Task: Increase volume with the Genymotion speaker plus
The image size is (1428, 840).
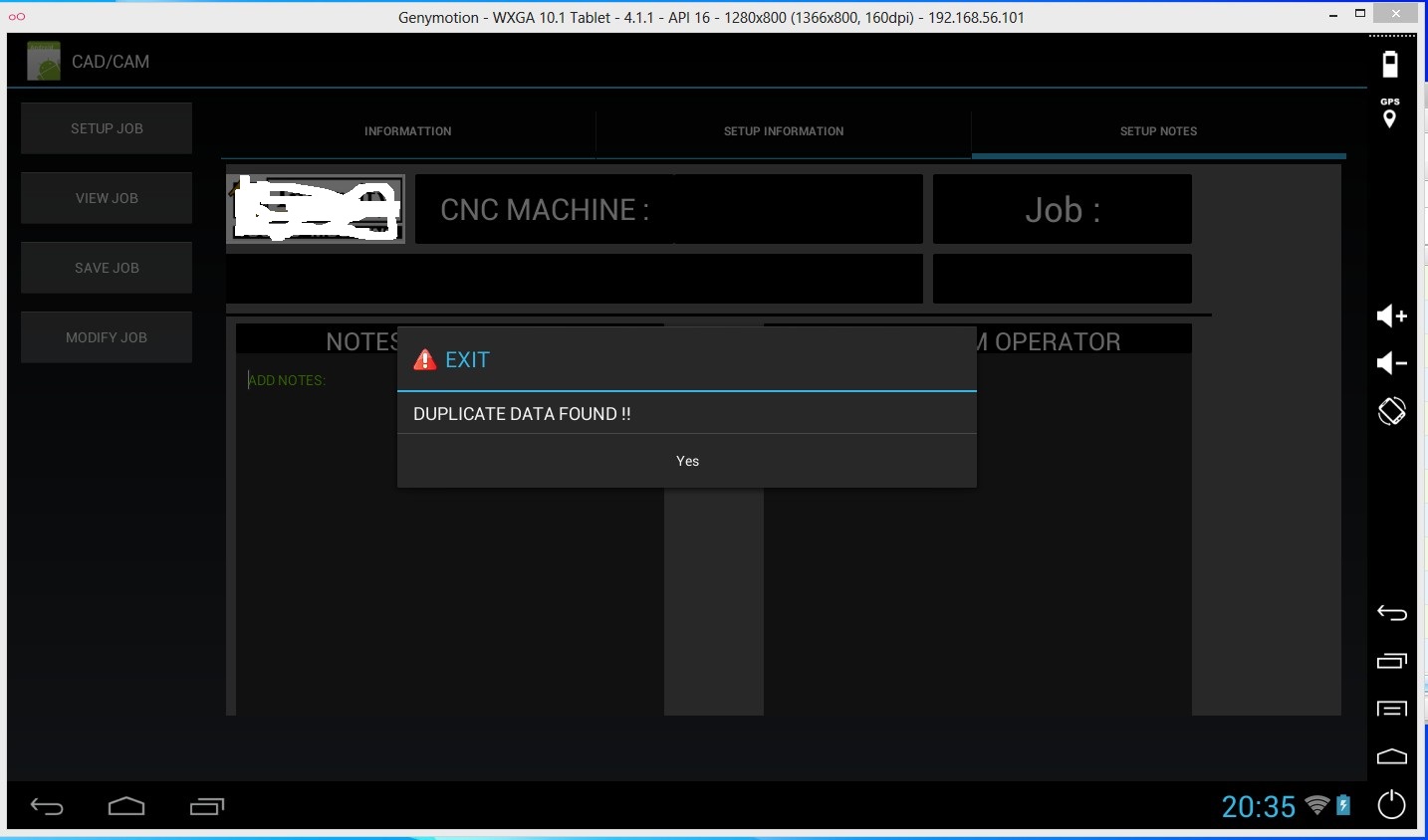Action: click(x=1391, y=315)
